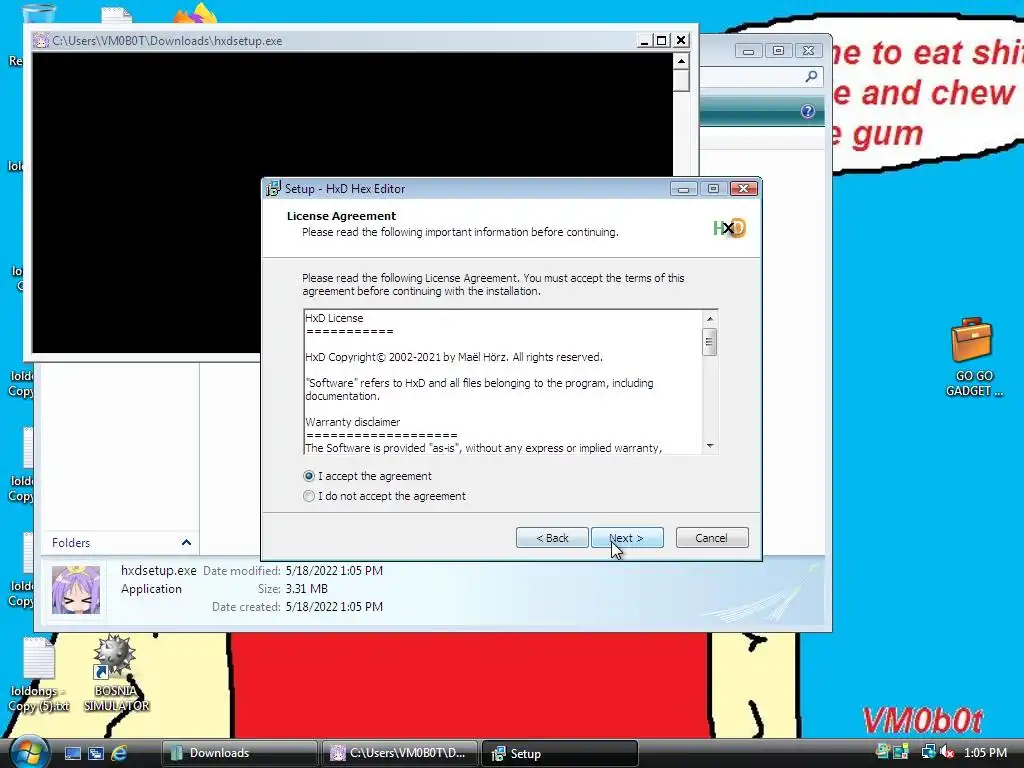The image size is (1024, 768).
Task: Click the 3.31 MB size value
Action: click(x=306, y=589)
